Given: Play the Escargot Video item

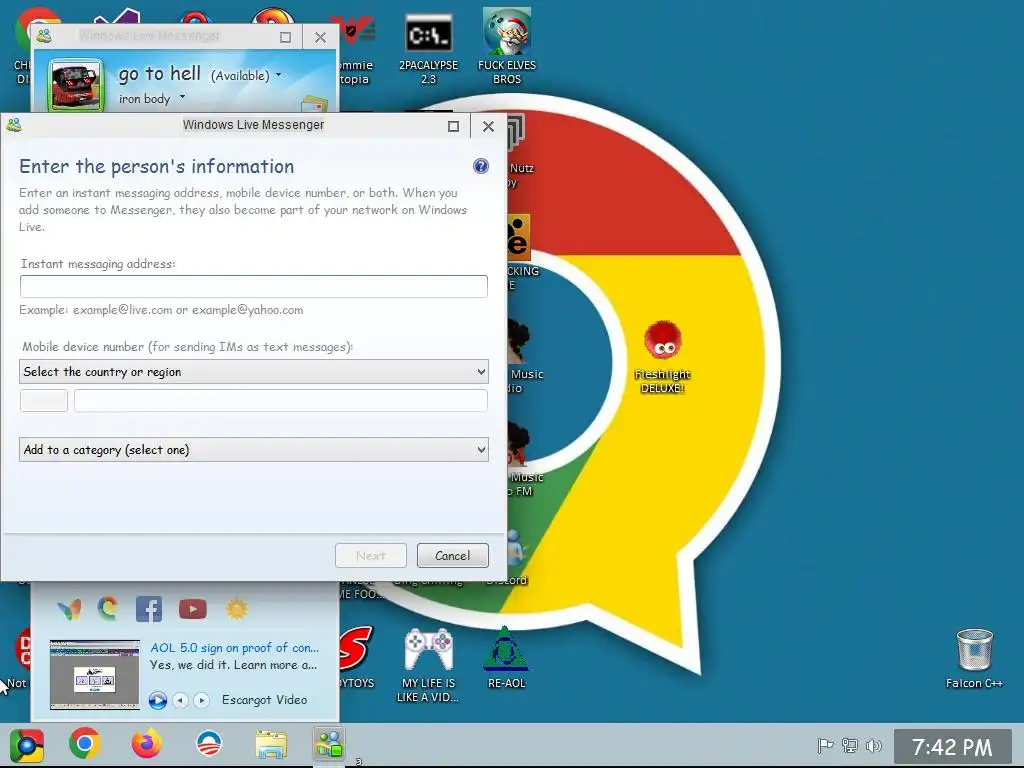Looking at the screenshot, I should click(157, 700).
